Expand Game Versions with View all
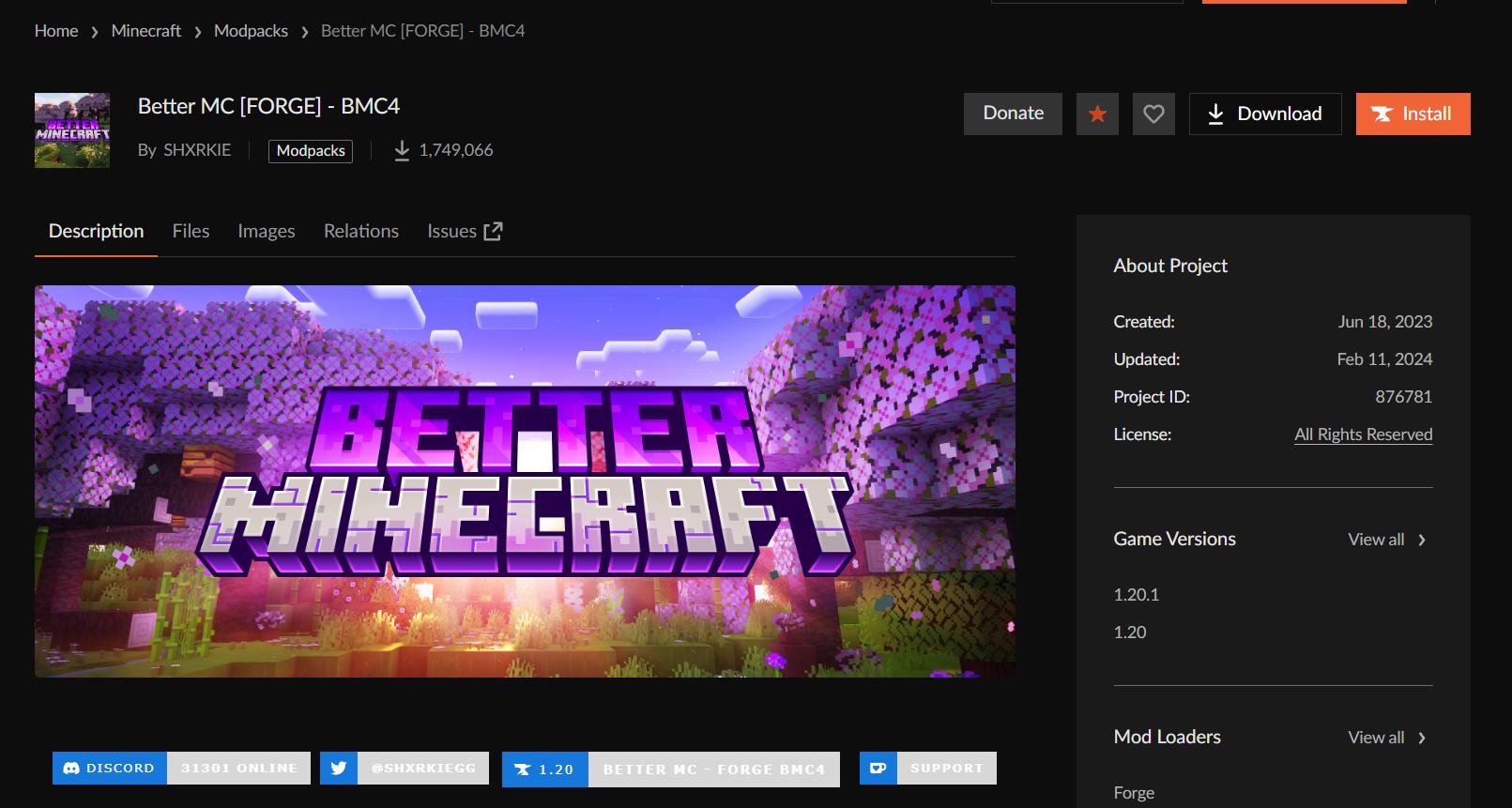Image resolution: width=1512 pixels, height=808 pixels. pos(1386,540)
